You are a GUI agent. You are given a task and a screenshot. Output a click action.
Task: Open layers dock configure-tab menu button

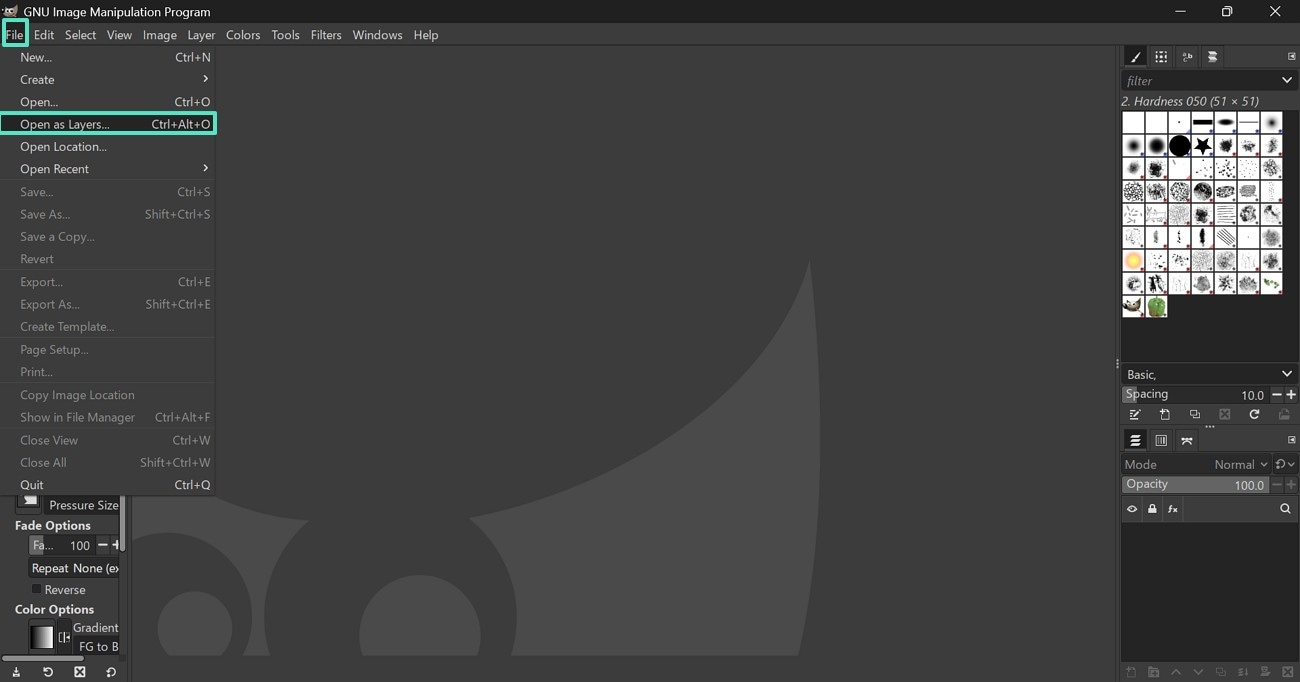point(1291,440)
